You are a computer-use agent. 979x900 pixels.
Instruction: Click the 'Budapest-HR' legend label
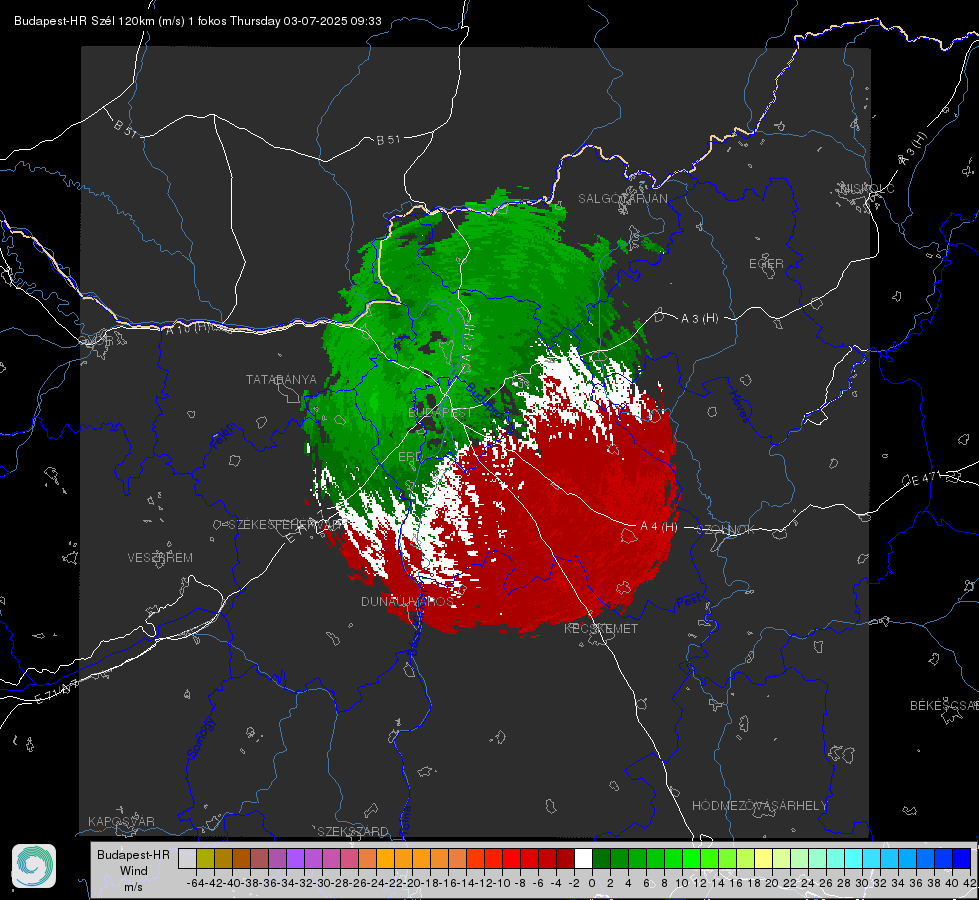click(133, 854)
